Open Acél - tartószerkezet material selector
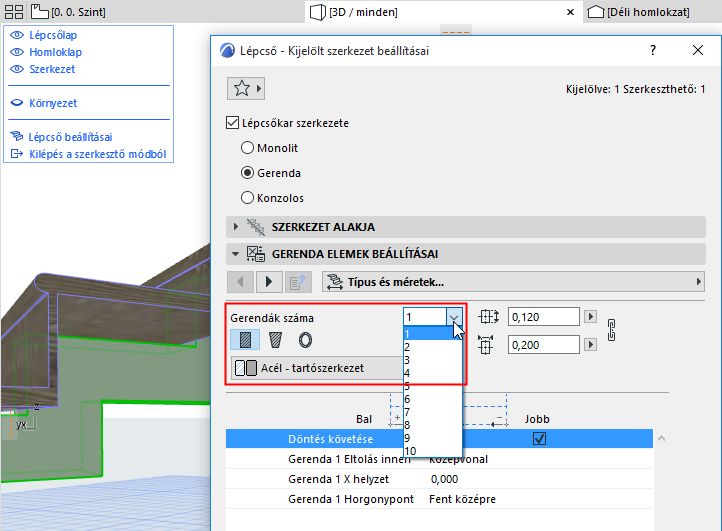 click(317, 368)
